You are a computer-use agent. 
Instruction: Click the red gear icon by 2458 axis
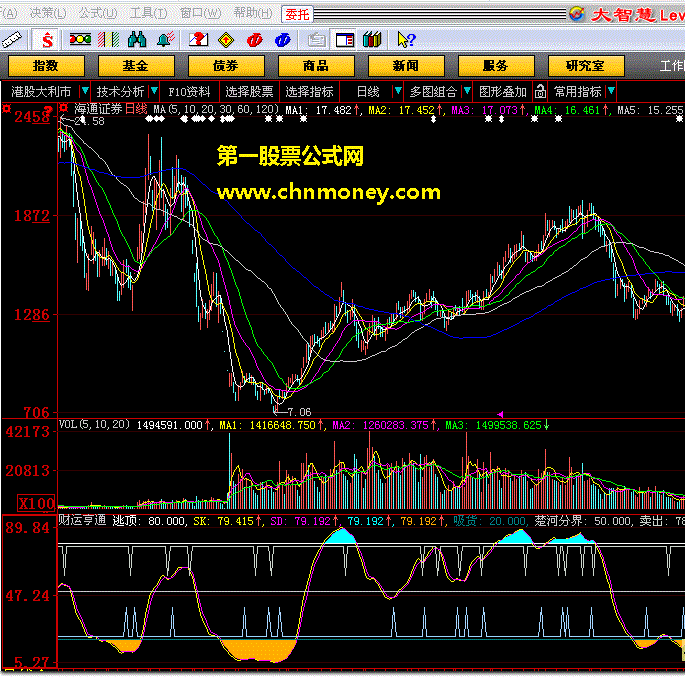click(x=6, y=108)
